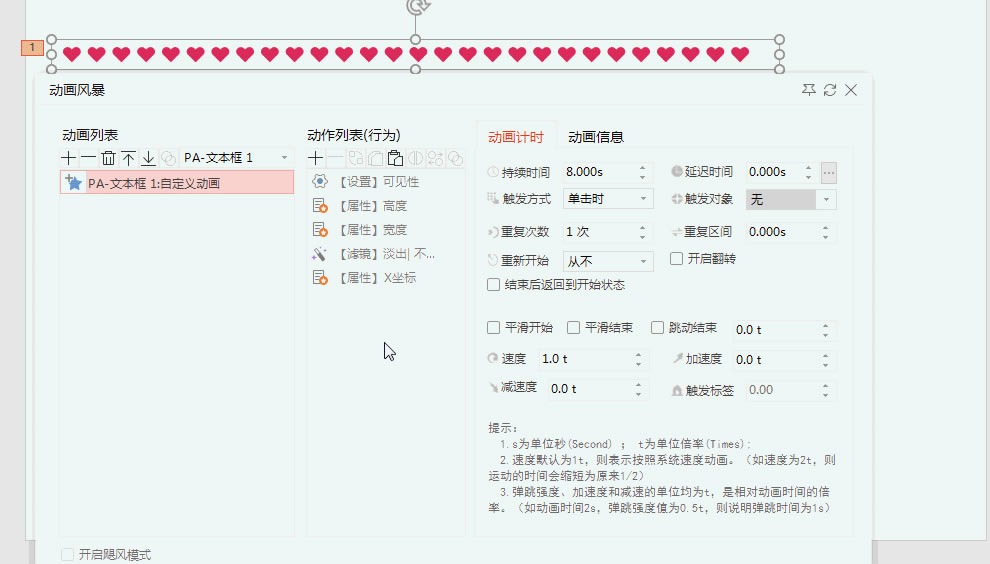Image resolution: width=990 pixels, height=564 pixels.
Task: Delete animation using the trash icon
Action: 109,158
